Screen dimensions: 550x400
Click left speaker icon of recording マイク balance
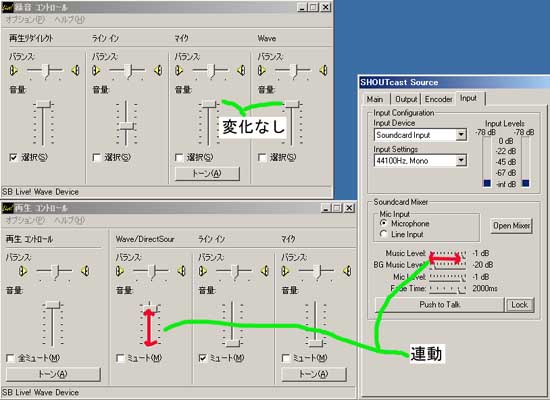click(x=179, y=71)
